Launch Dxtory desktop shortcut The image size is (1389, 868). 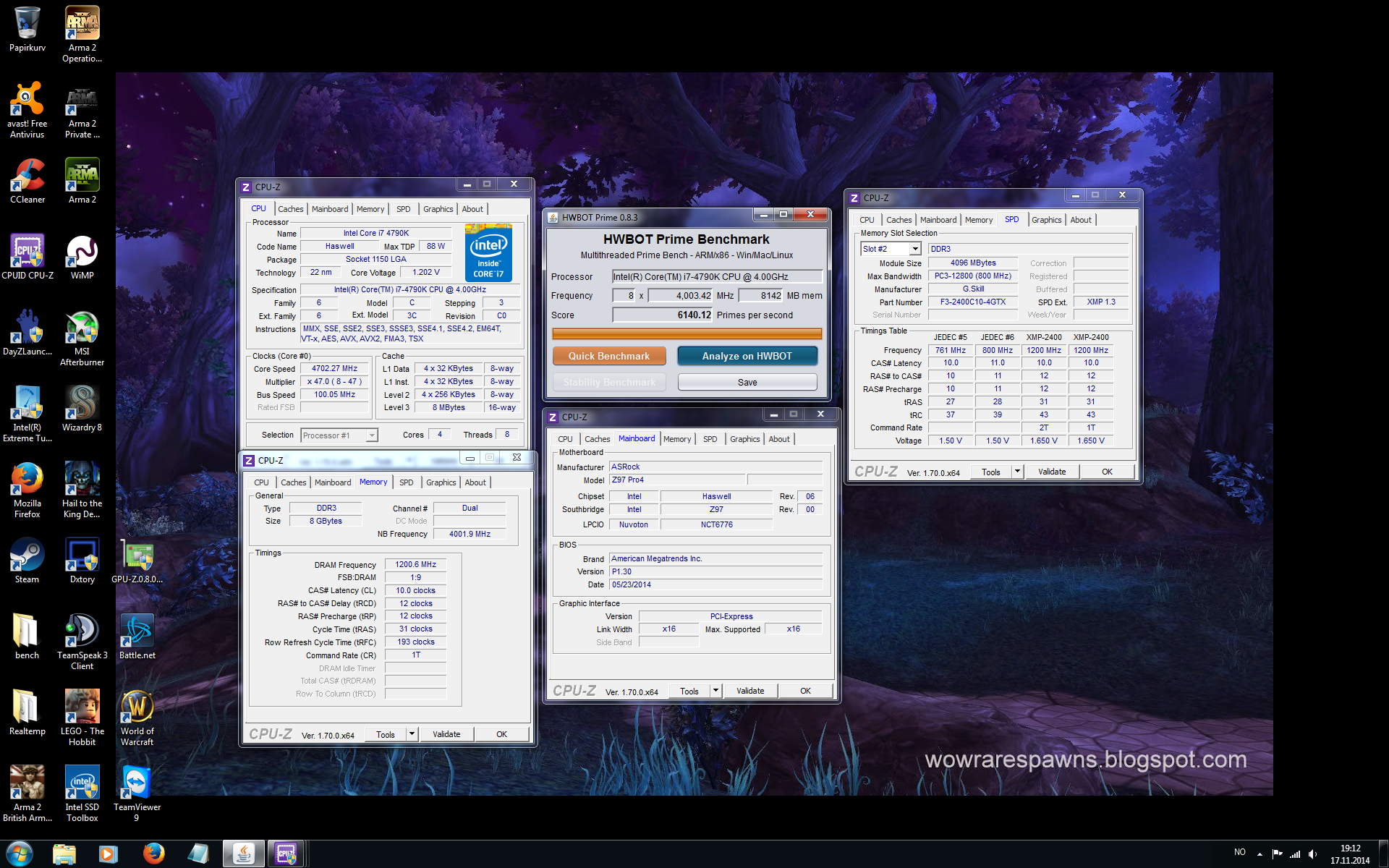[x=82, y=560]
